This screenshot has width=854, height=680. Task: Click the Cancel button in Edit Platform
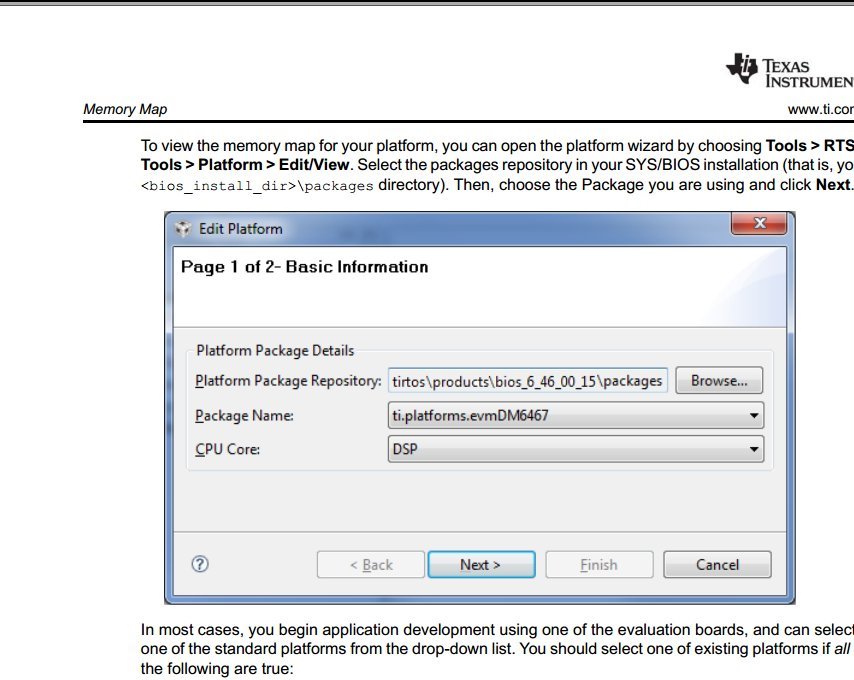717,565
